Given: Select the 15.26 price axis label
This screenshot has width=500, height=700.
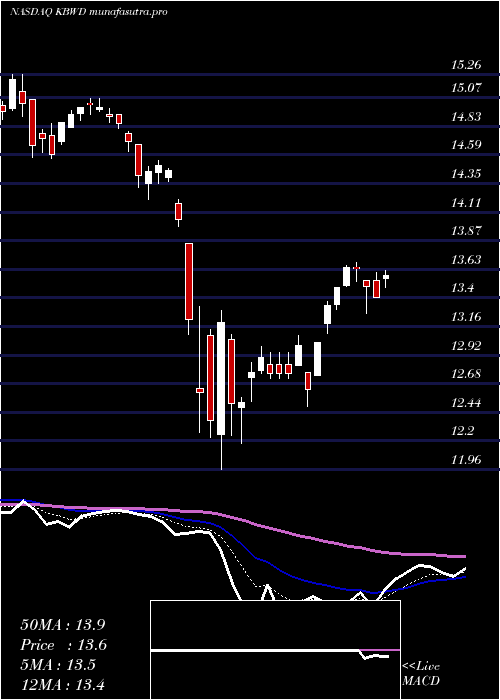Looking at the screenshot, I should [466, 65].
